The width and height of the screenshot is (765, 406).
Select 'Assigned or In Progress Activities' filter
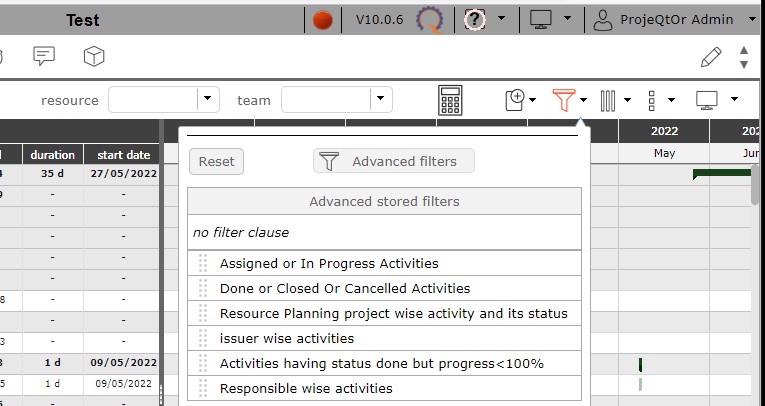[329, 264]
